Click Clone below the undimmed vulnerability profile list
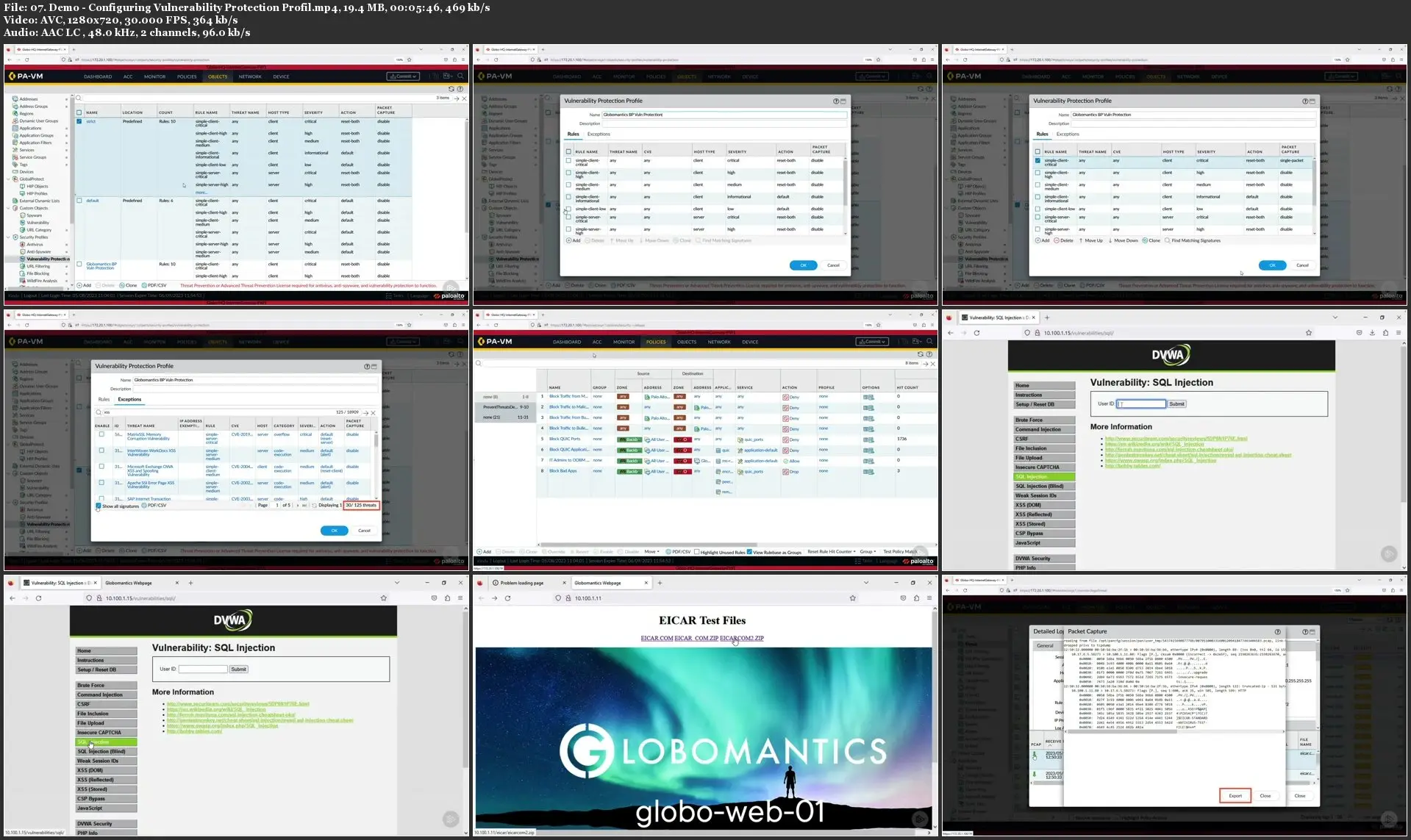 129,285
